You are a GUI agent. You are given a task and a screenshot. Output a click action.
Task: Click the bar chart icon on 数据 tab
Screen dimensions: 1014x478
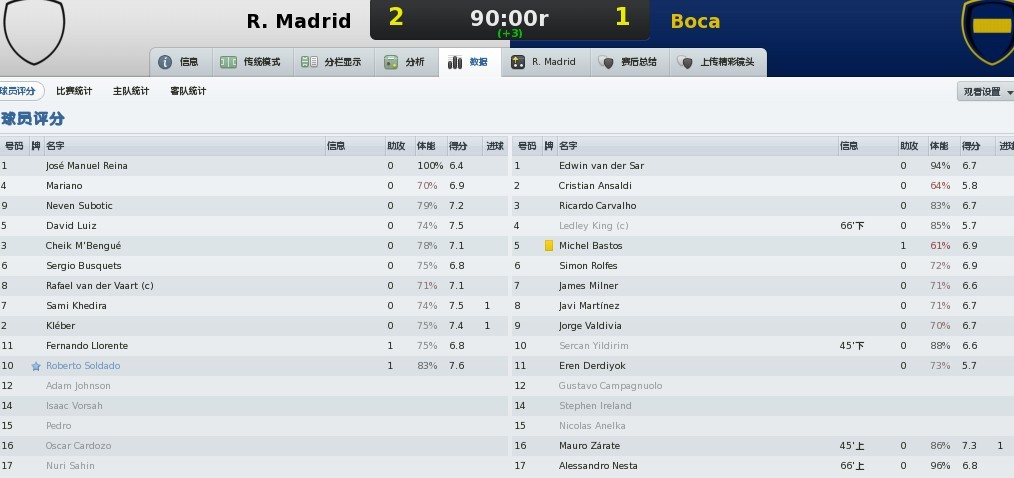tap(455, 62)
